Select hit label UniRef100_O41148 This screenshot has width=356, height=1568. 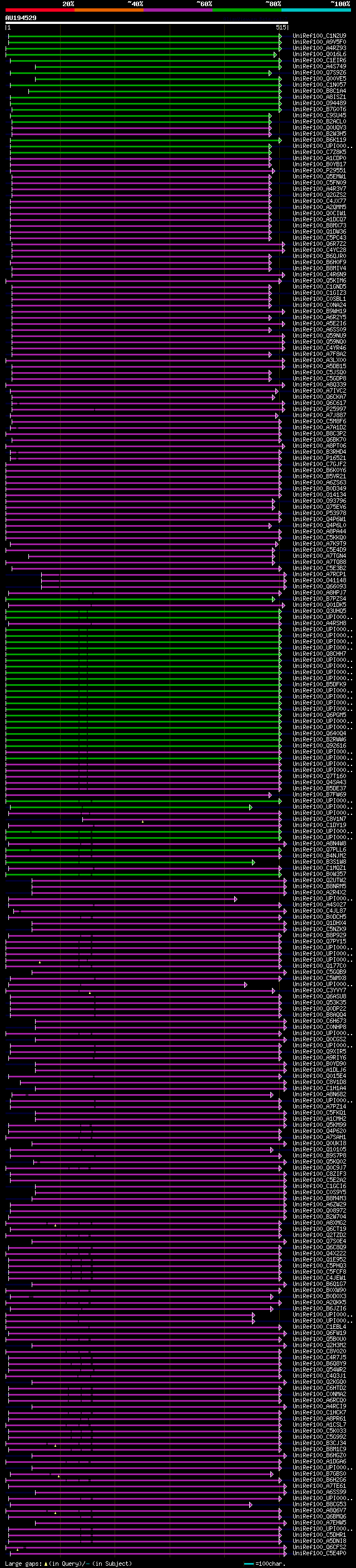point(319,581)
